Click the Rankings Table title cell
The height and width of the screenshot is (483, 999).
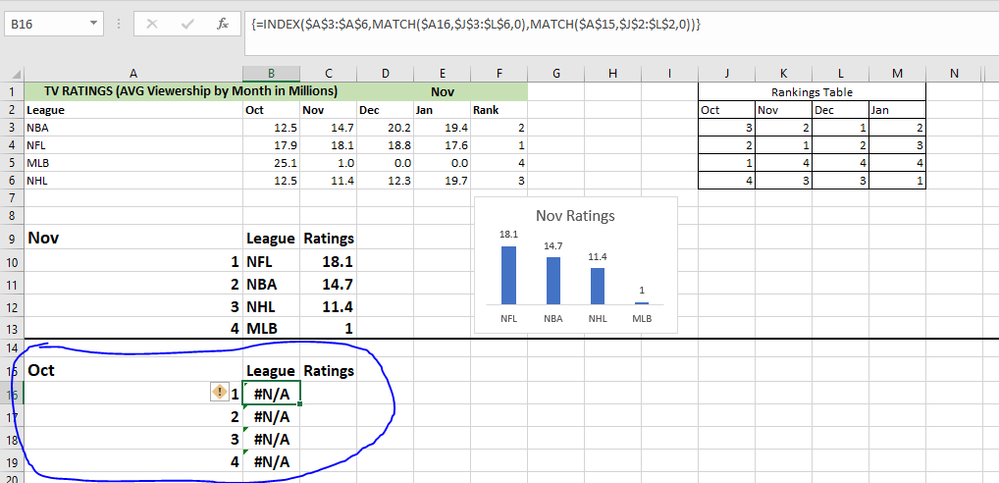tap(812, 92)
